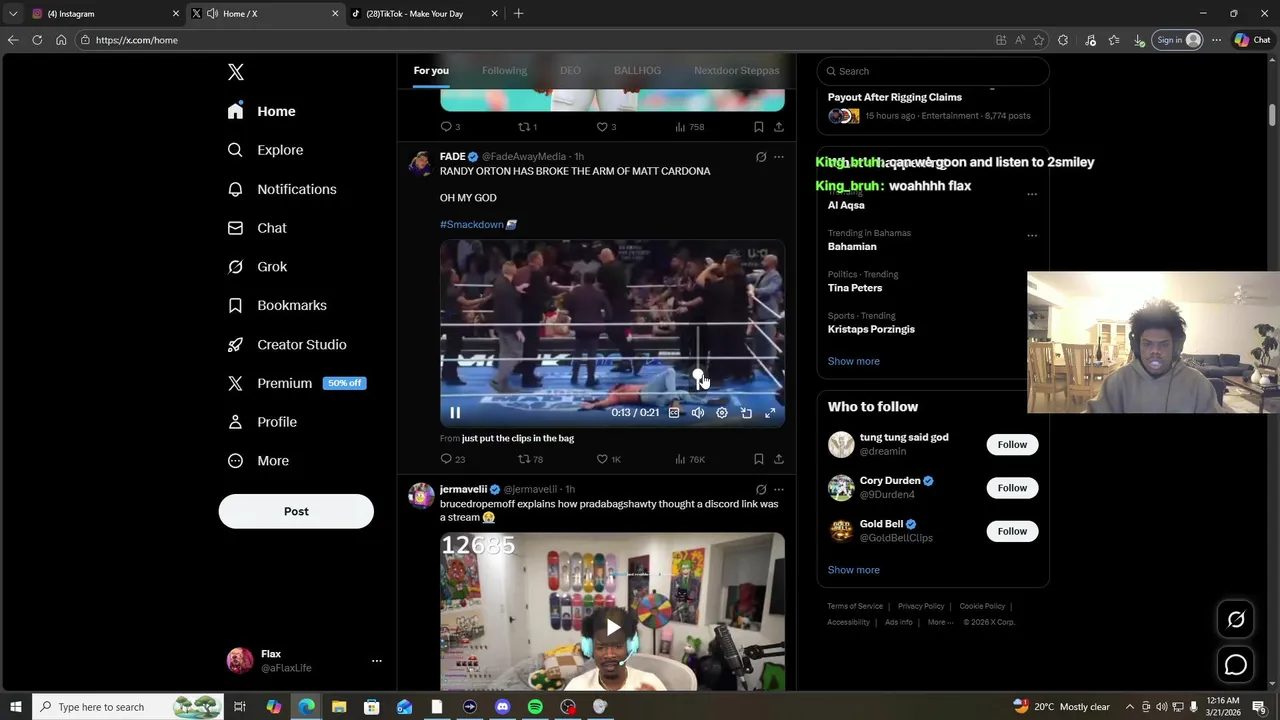This screenshot has height=720, width=1280.
Task: Repost the top post with 1 repost
Action: coord(527,127)
